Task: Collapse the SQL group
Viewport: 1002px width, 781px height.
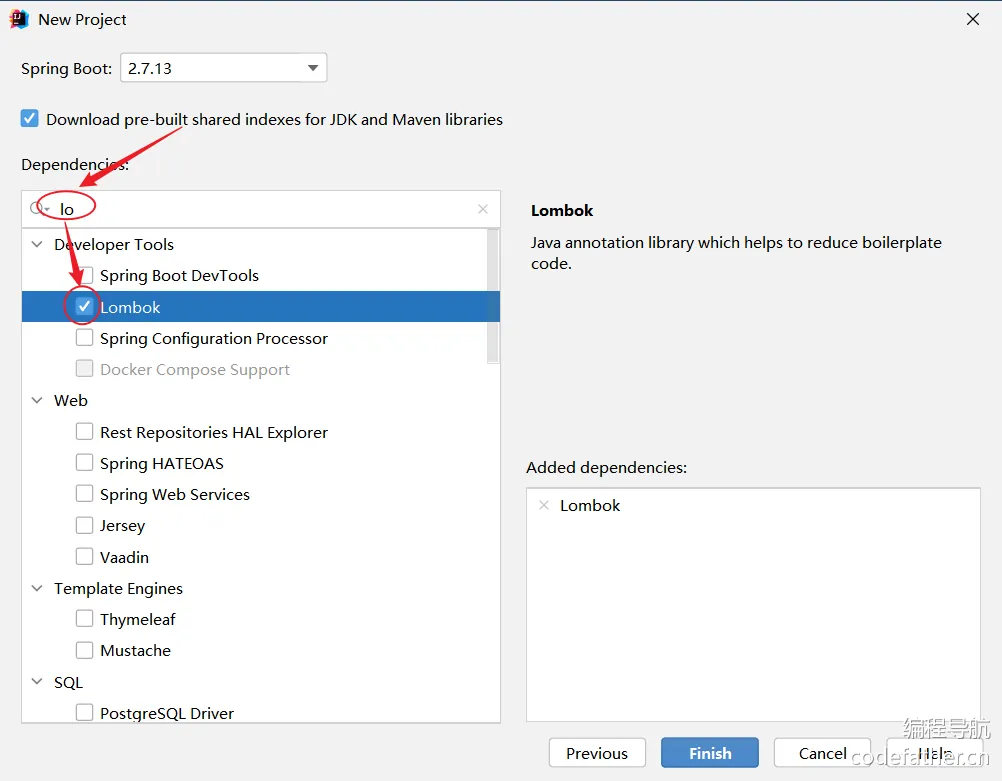Action: point(37,682)
